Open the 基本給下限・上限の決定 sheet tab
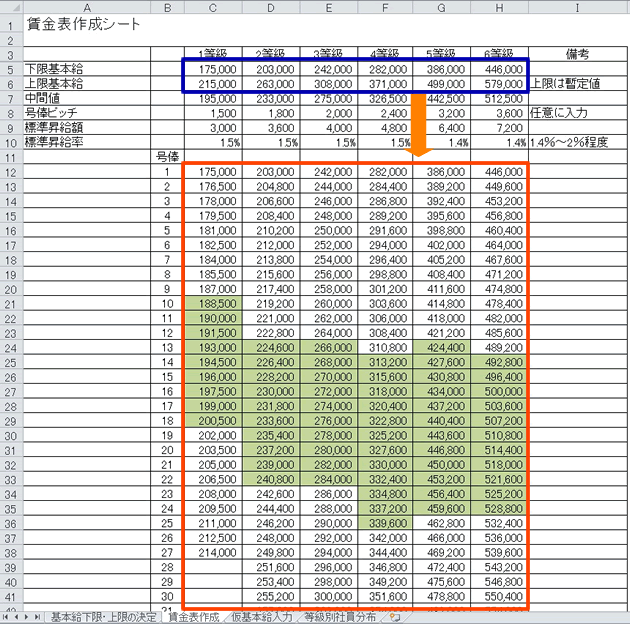 103,617
